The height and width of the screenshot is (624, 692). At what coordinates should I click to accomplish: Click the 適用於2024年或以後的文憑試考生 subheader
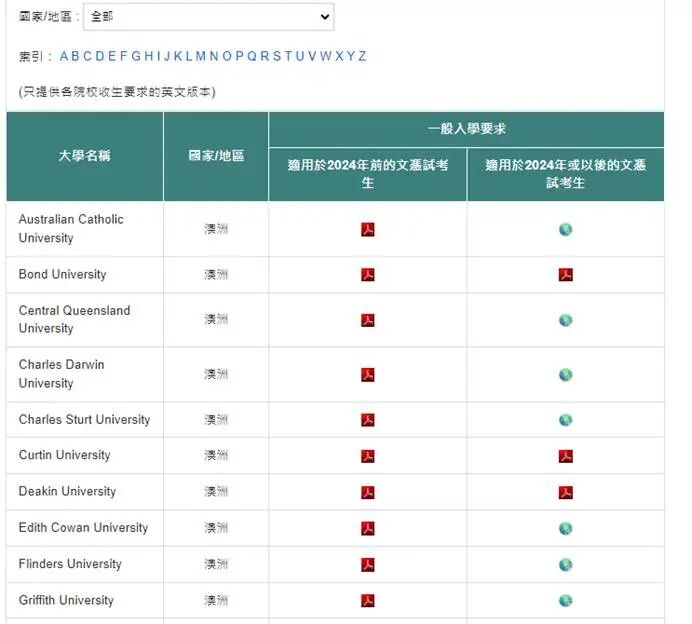click(x=565, y=174)
